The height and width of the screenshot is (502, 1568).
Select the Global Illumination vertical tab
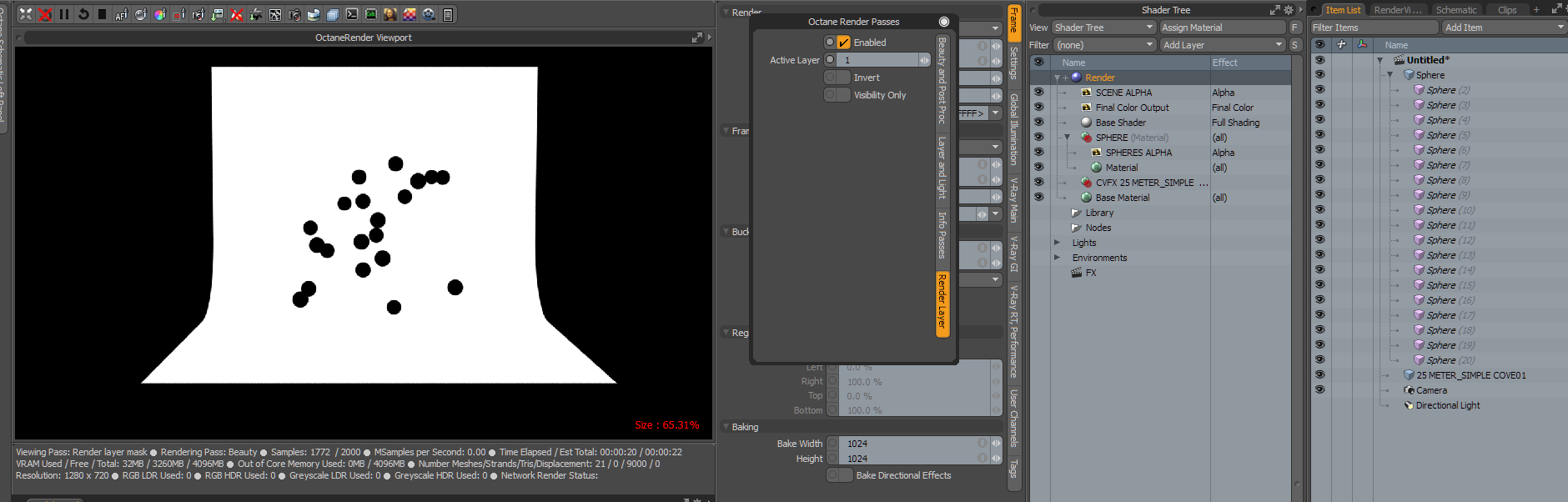[x=1014, y=129]
